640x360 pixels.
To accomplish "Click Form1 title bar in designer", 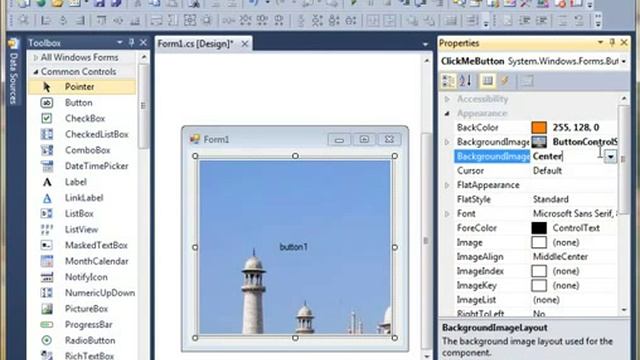I will click(295, 140).
